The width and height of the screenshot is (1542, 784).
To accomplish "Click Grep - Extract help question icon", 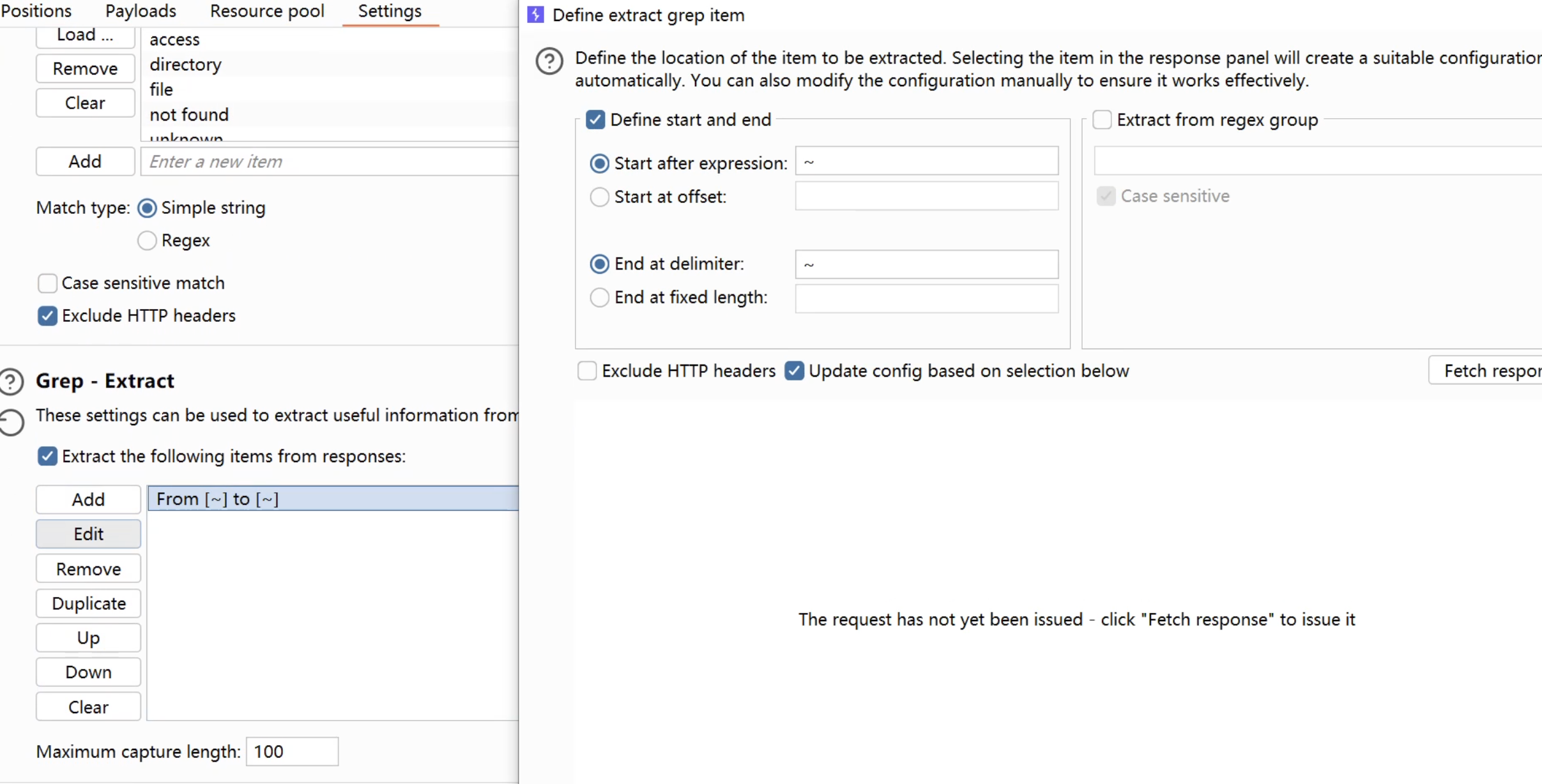I will click(11, 381).
